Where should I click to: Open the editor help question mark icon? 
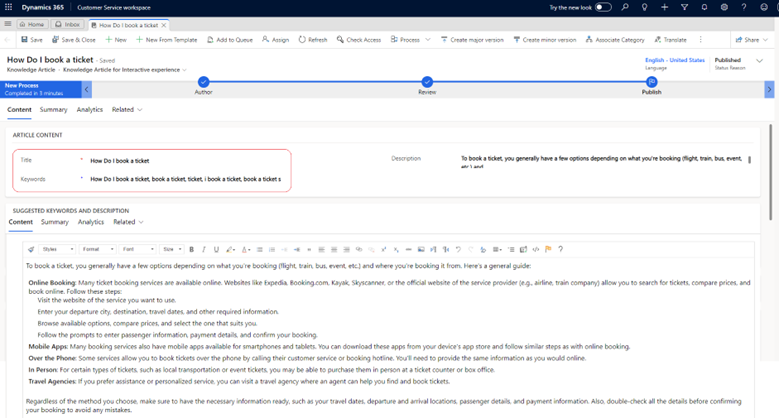[x=561, y=250]
